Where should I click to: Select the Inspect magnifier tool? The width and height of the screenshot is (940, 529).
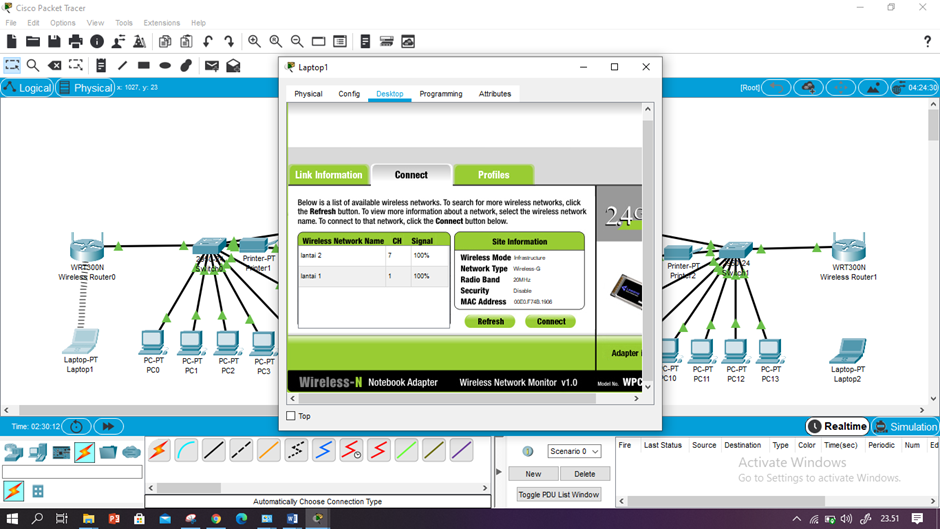point(33,65)
